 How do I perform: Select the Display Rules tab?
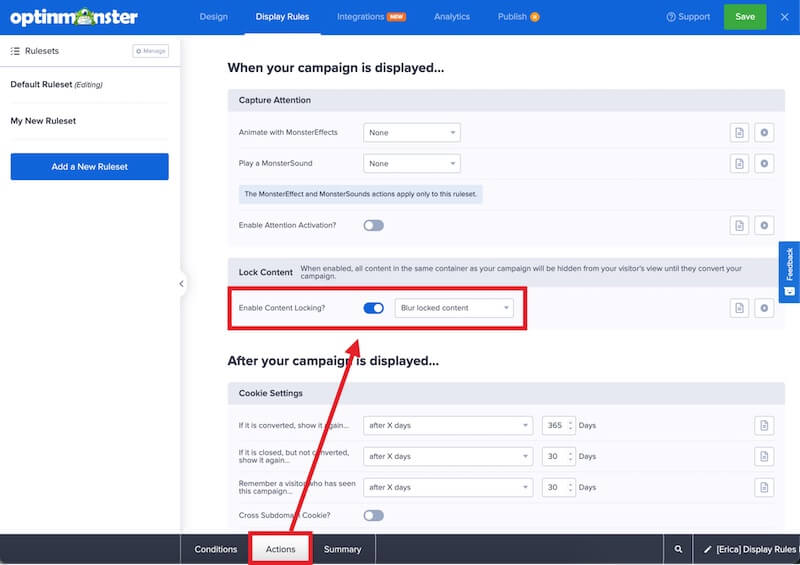pyautogui.click(x=282, y=17)
